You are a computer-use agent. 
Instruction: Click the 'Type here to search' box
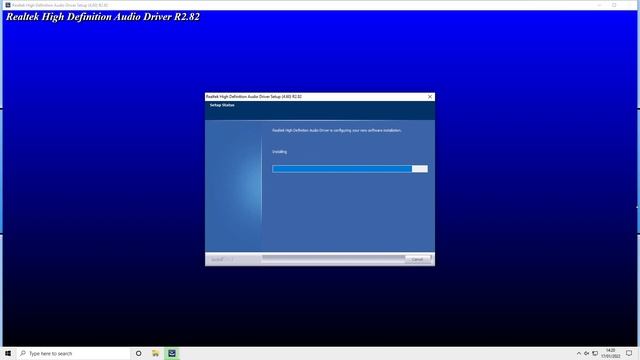tap(73, 353)
